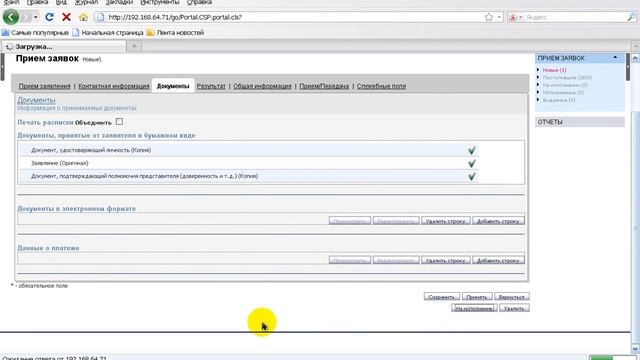This screenshot has height=360, width=640.
Task: Bookmark this page with the star icon
Action: click(489, 17)
